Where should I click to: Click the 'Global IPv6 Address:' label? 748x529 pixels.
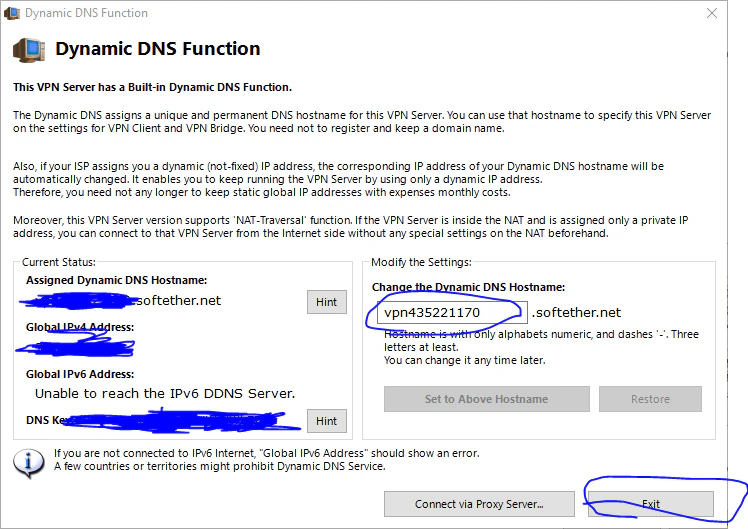(x=80, y=374)
